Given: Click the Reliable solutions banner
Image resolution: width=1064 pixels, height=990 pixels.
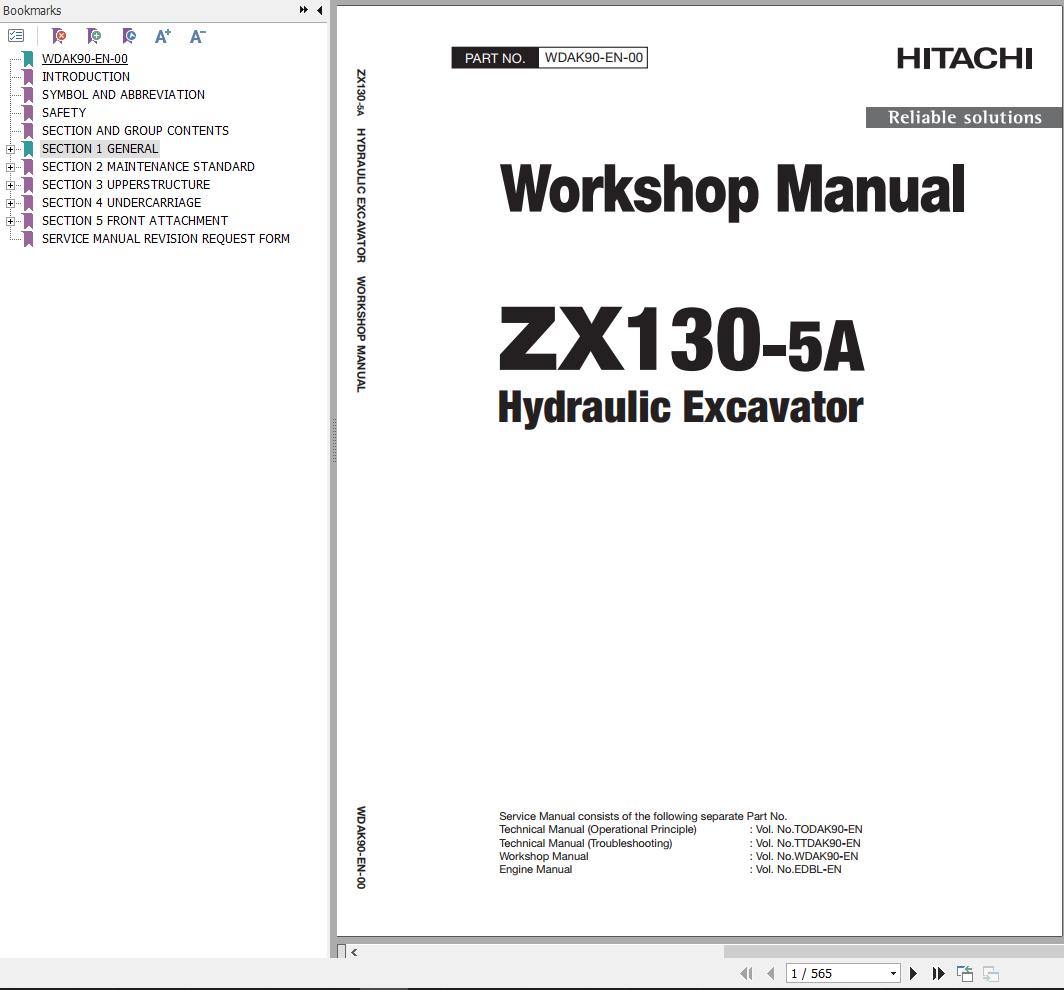Looking at the screenshot, I should pyautogui.click(x=964, y=117).
